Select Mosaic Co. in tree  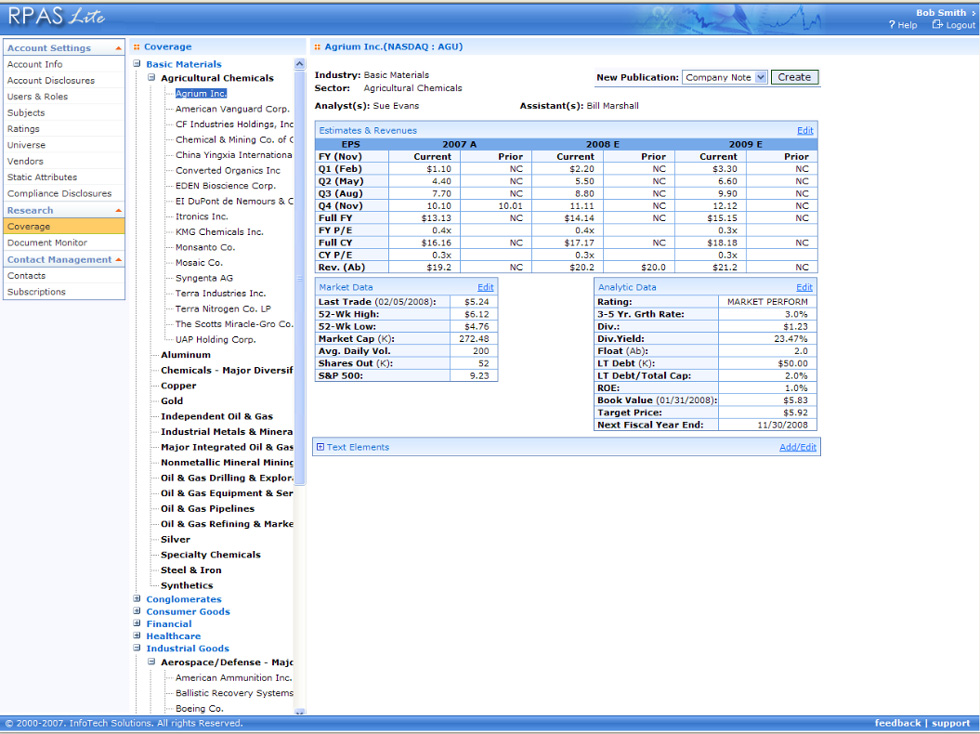pyautogui.click(x=199, y=263)
